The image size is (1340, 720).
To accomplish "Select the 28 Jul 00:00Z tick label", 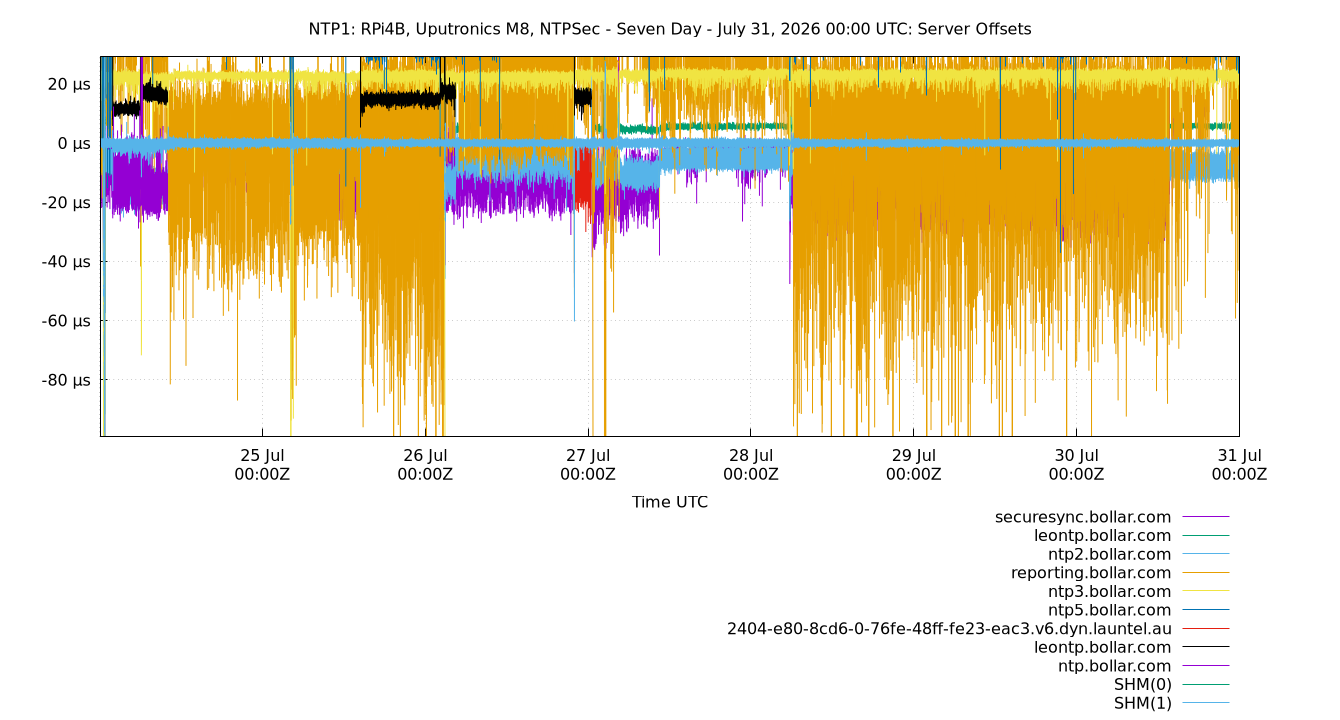I will pos(750,465).
